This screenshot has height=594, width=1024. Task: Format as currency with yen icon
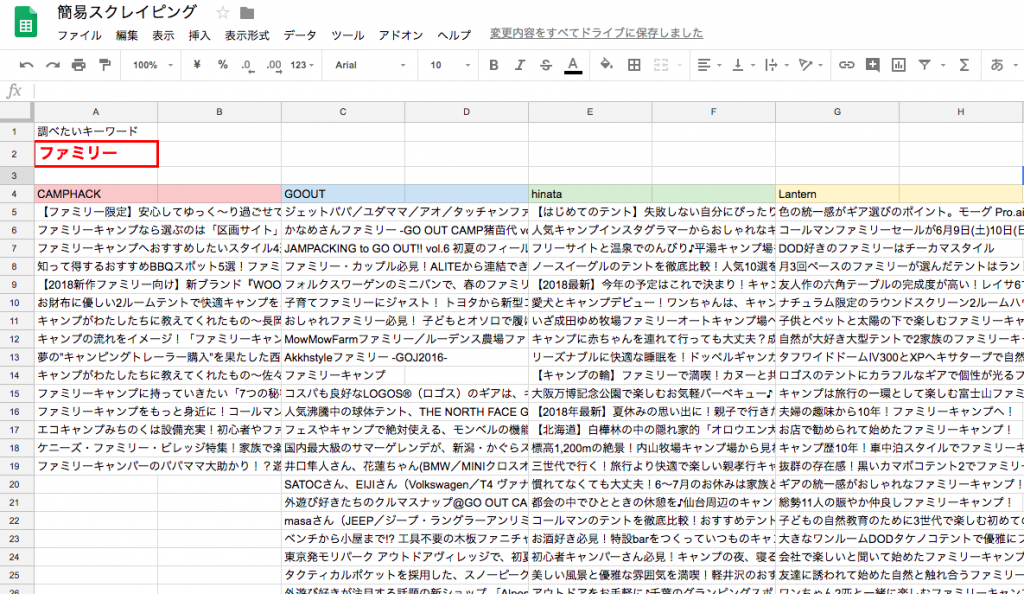coord(197,65)
